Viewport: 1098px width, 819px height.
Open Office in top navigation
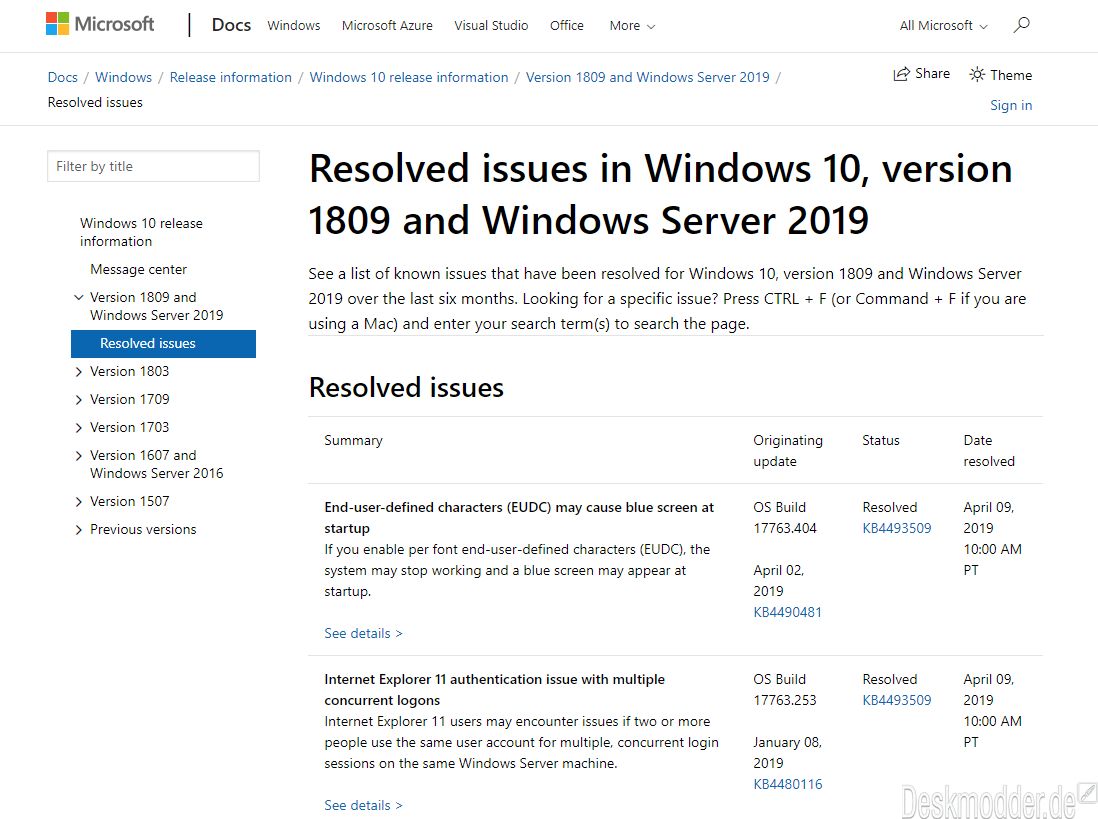[567, 26]
